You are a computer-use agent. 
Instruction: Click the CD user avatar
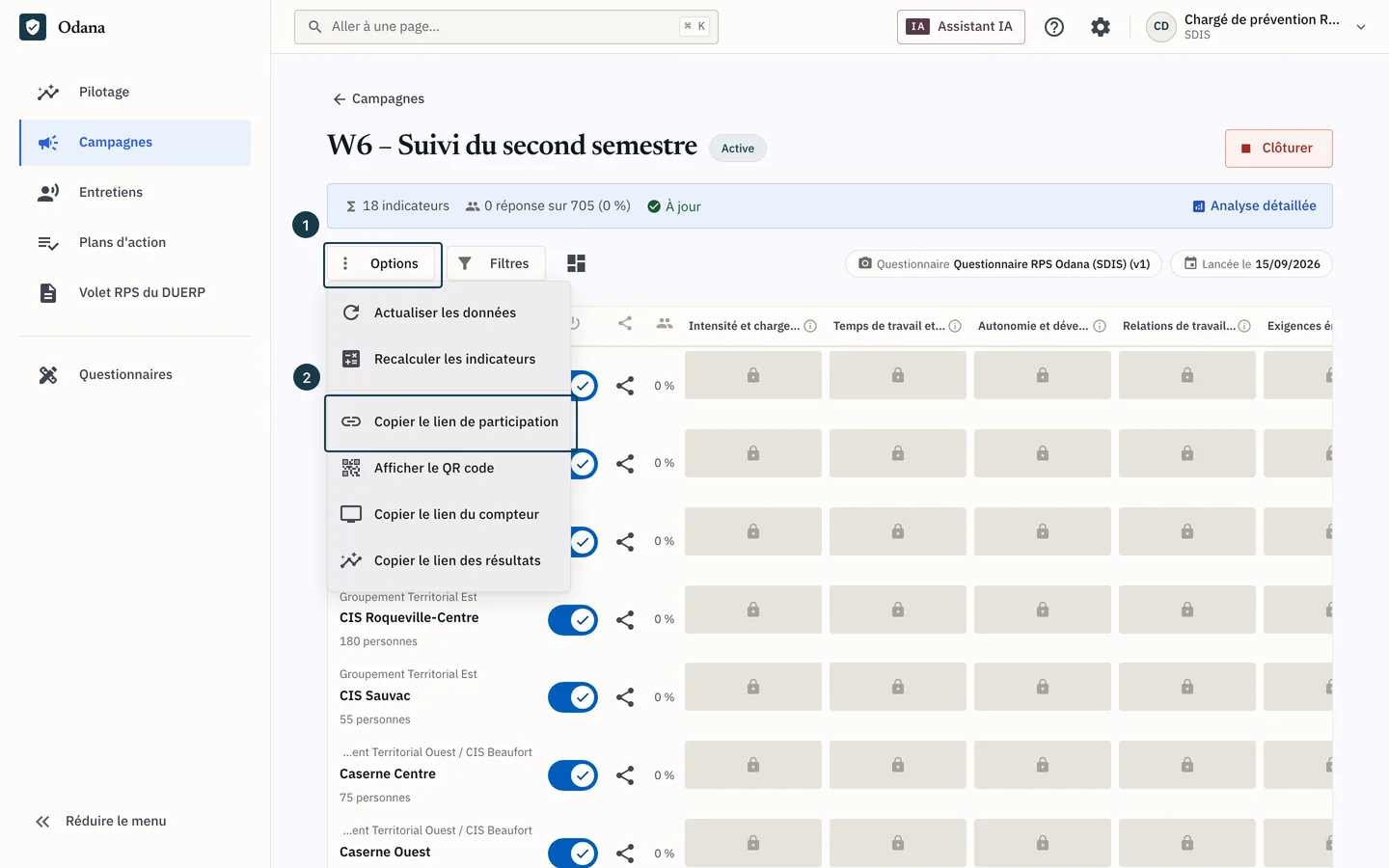coord(1161,27)
